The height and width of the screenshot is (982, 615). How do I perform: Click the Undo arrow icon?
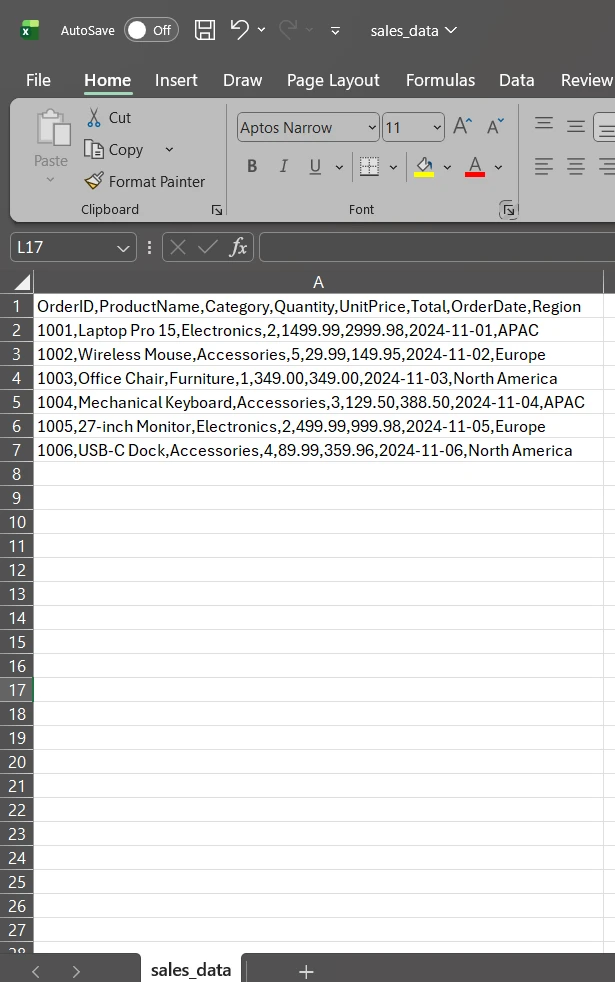[x=240, y=30]
